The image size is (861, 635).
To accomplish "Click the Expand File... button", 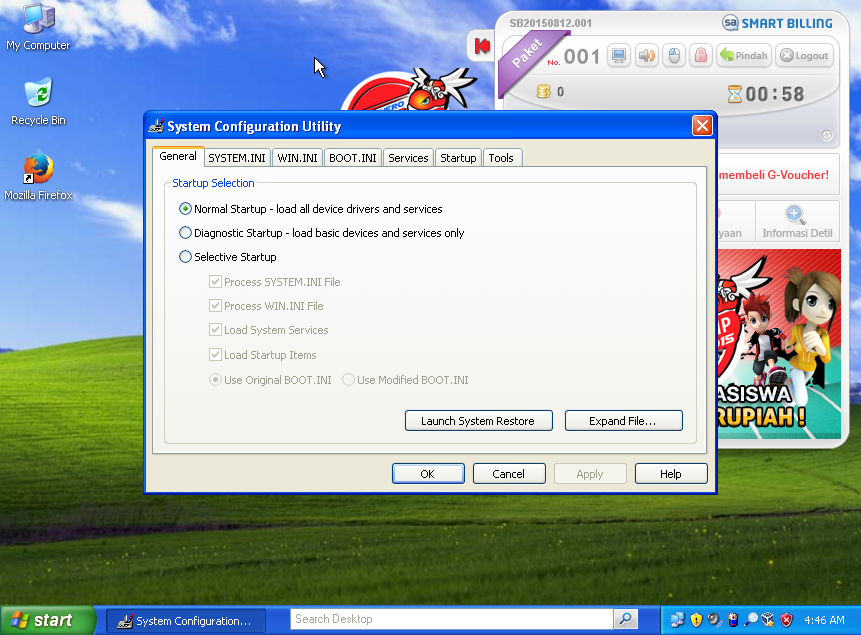I will click(623, 421).
